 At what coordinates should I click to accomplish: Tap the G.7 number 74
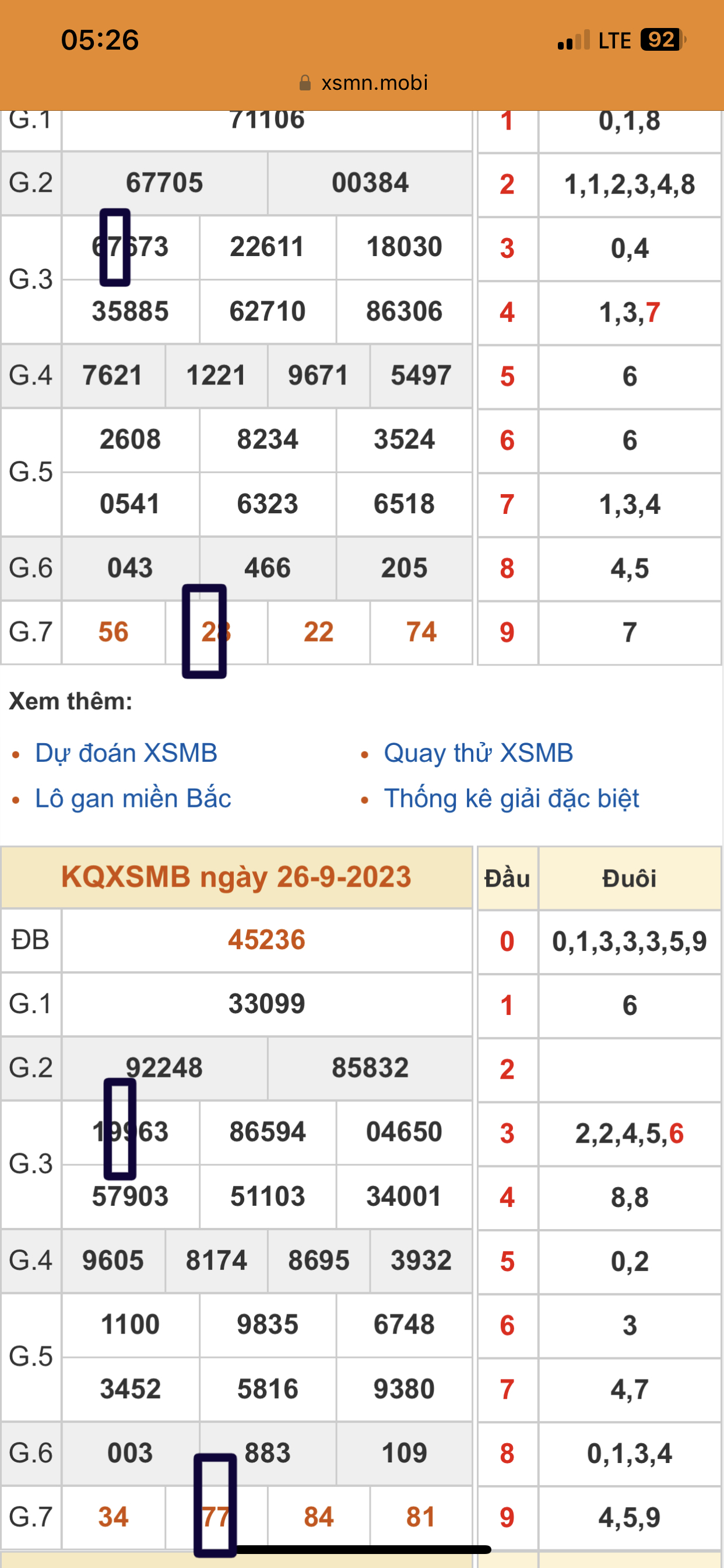tap(421, 632)
